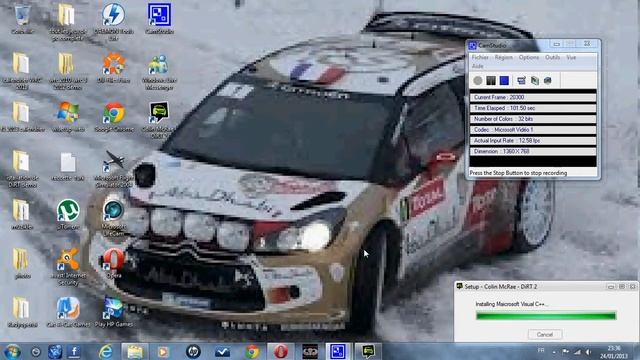Open Google Chrome from taskbar

[252, 351]
